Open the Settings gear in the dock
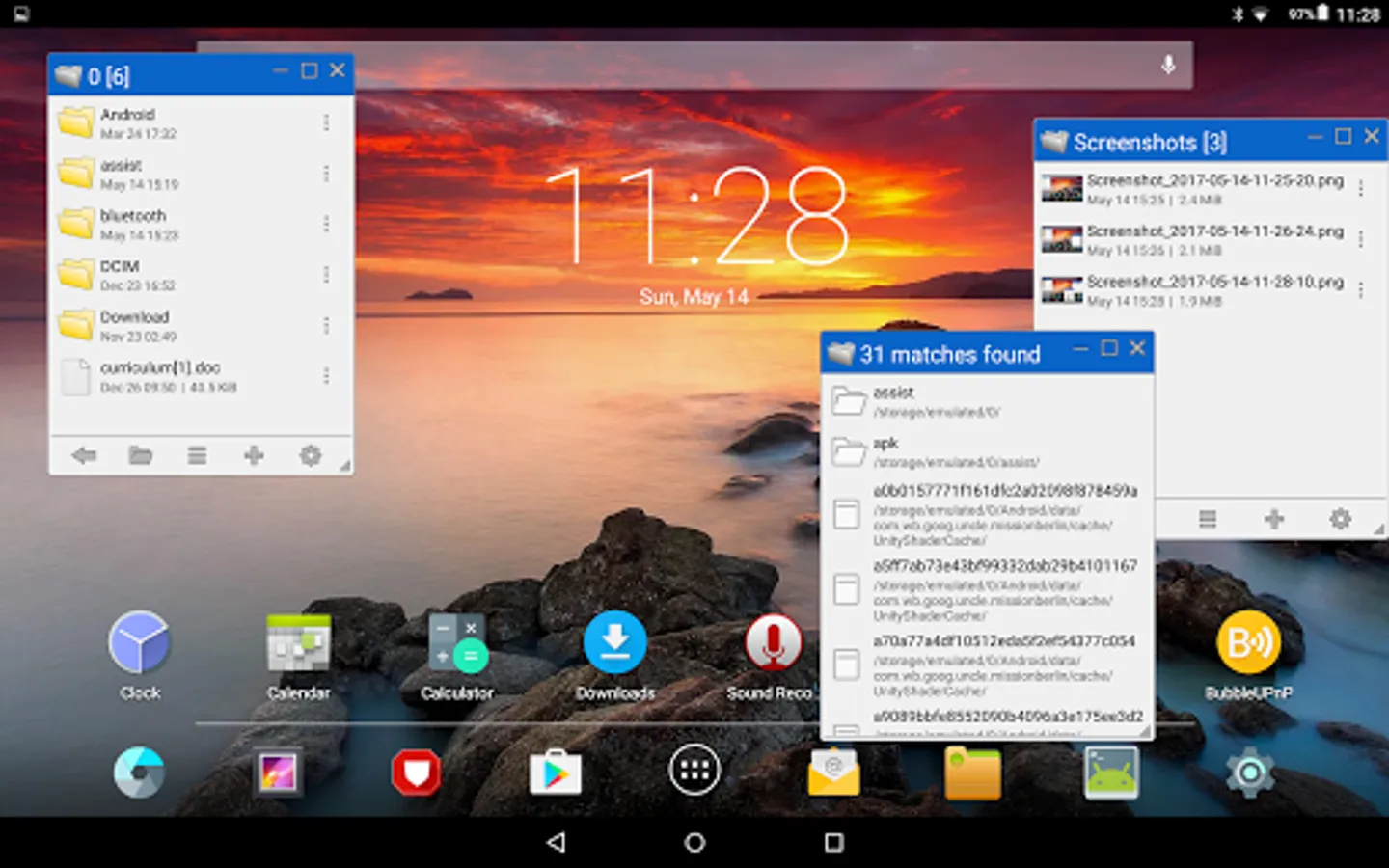The width and height of the screenshot is (1389, 868). (x=1250, y=773)
